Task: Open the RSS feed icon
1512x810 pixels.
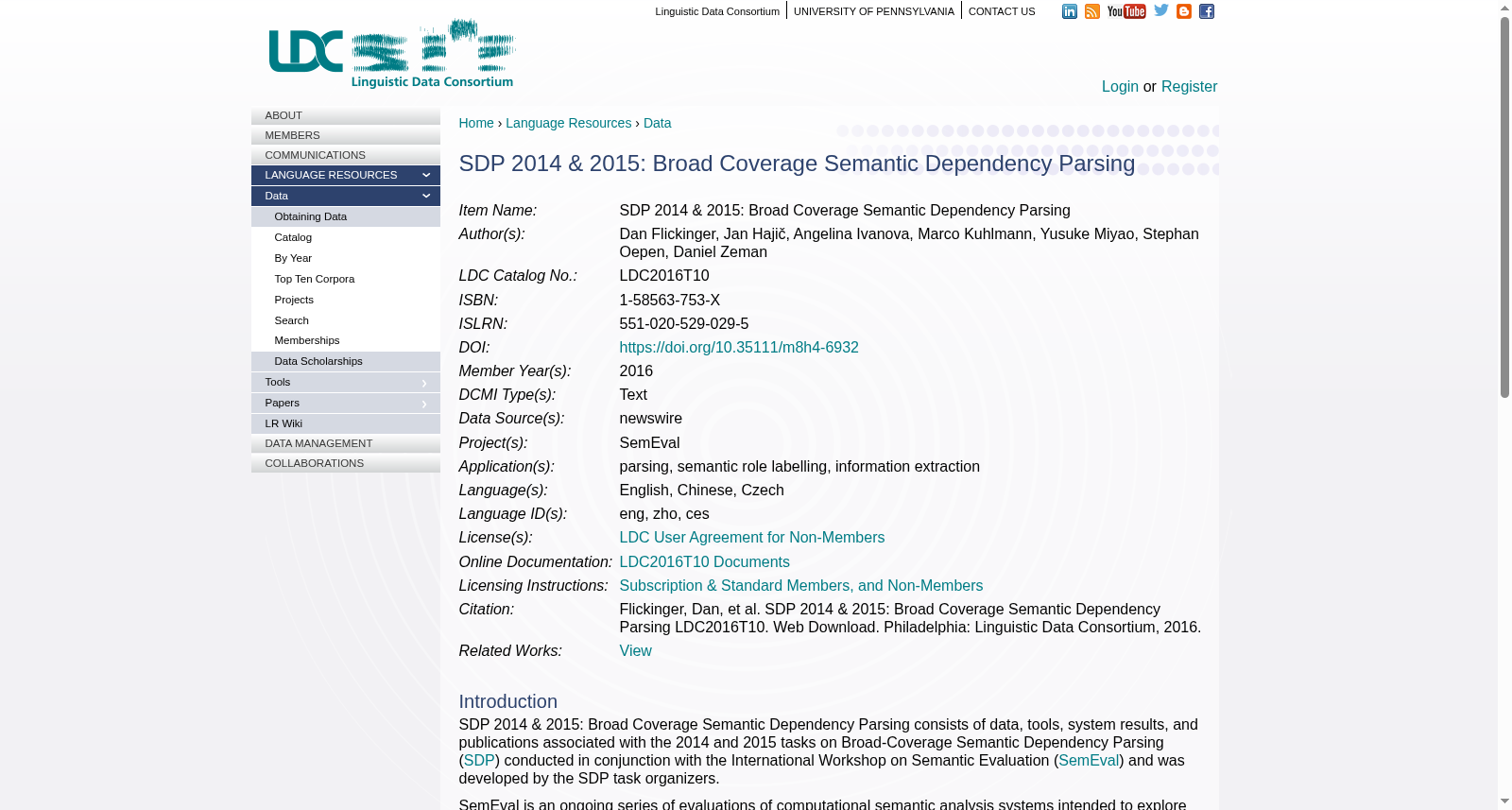Action: click(1092, 11)
